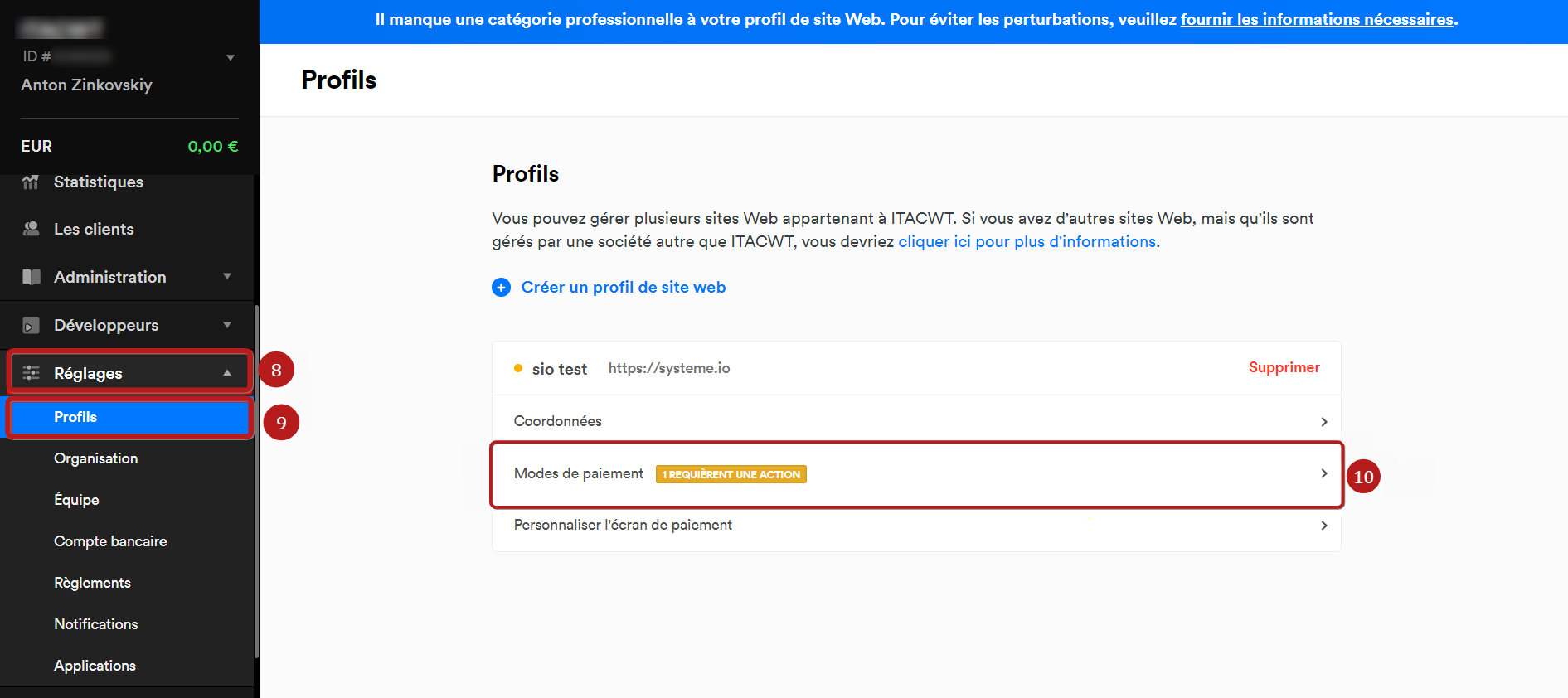
Task: Expand the Développeurs menu arrow
Action: [227, 325]
